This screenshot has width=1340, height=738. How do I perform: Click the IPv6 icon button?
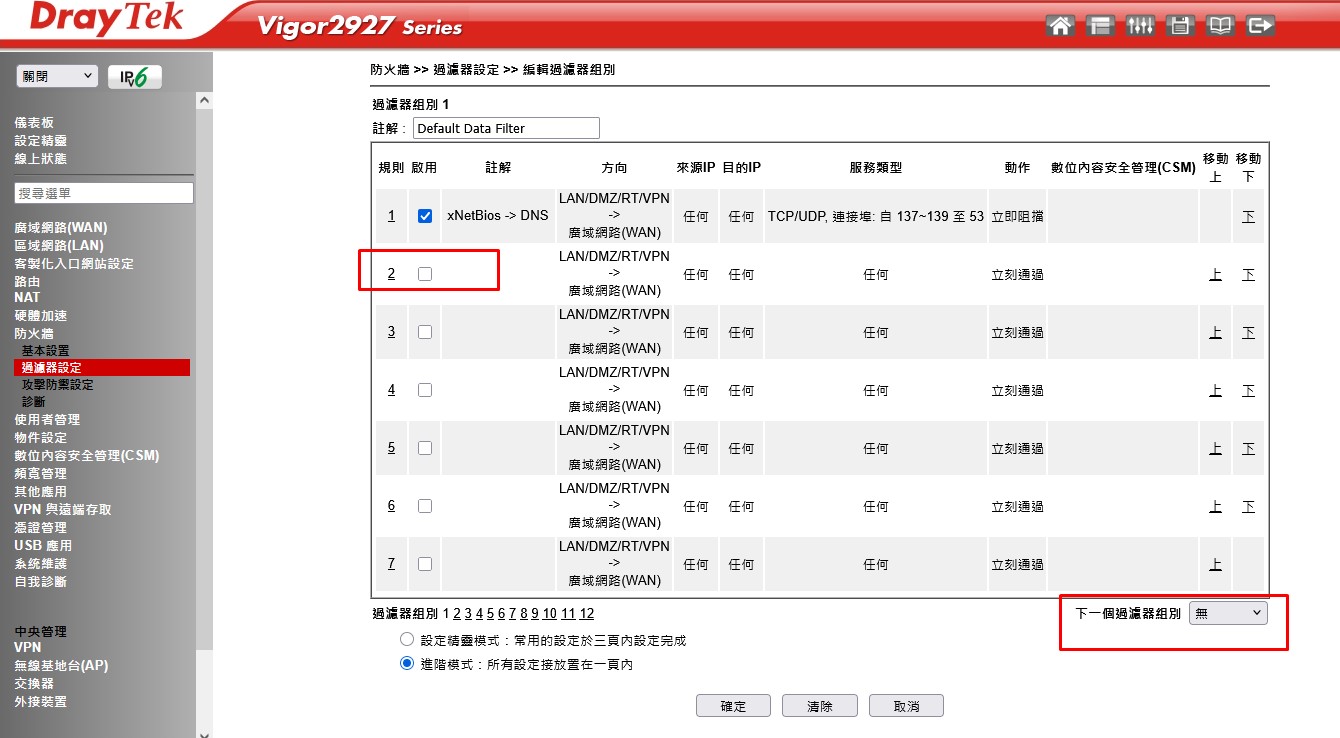[134, 77]
